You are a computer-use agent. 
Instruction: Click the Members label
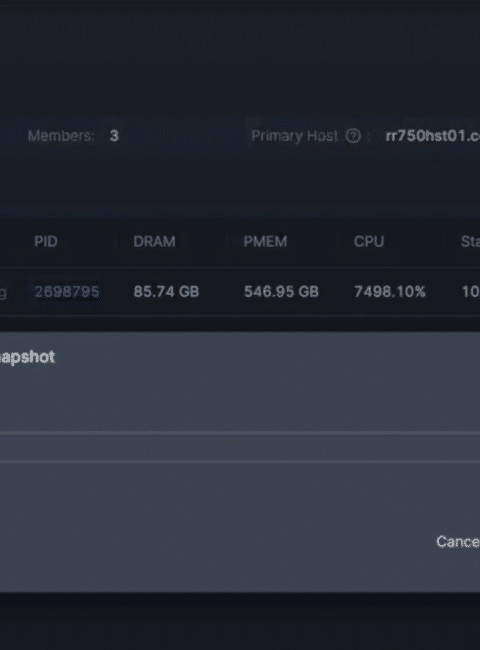[x=61, y=136]
